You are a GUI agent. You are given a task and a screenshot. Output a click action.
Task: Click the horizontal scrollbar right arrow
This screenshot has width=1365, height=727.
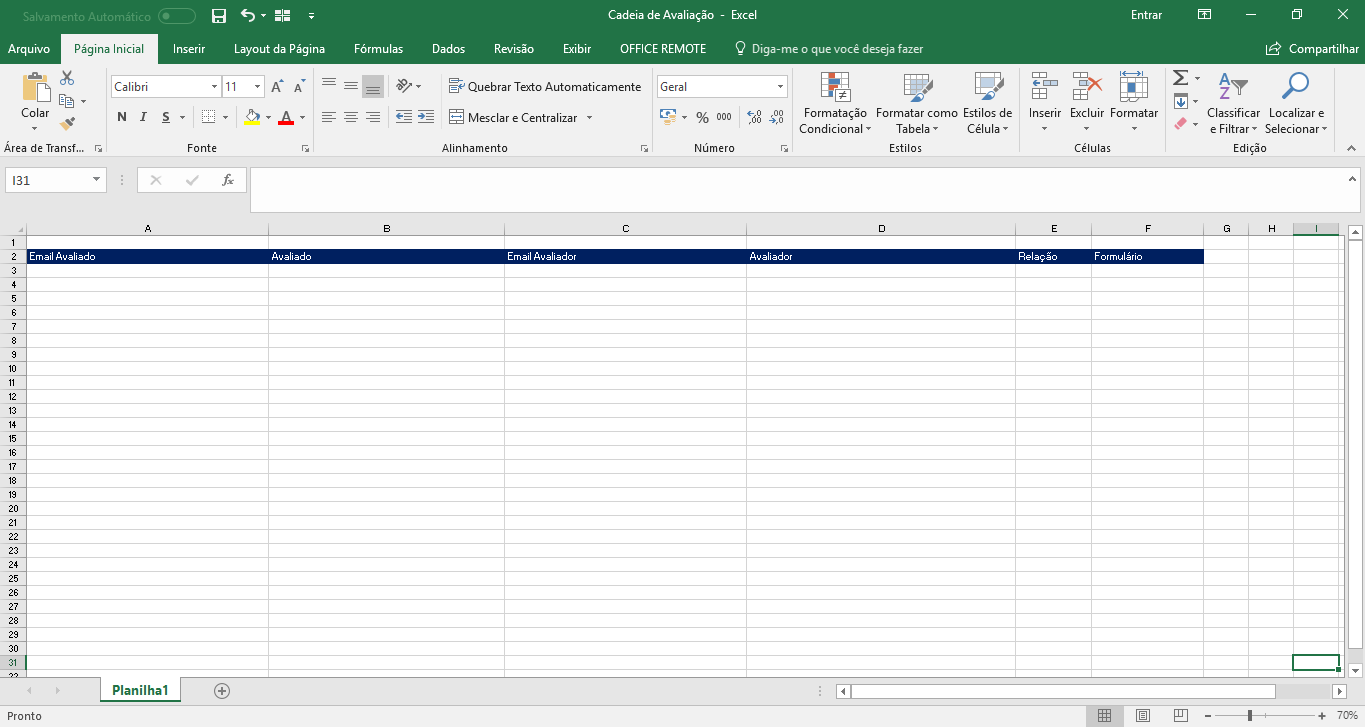click(x=1340, y=691)
